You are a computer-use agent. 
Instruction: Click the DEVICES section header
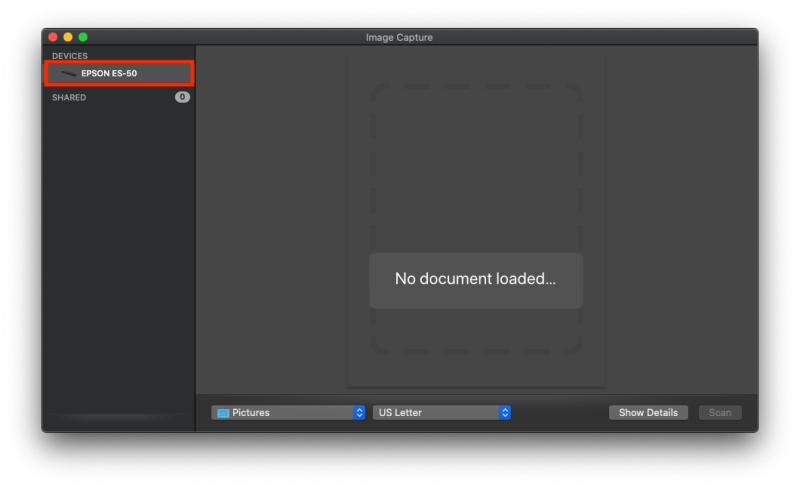tap(70, 56)
